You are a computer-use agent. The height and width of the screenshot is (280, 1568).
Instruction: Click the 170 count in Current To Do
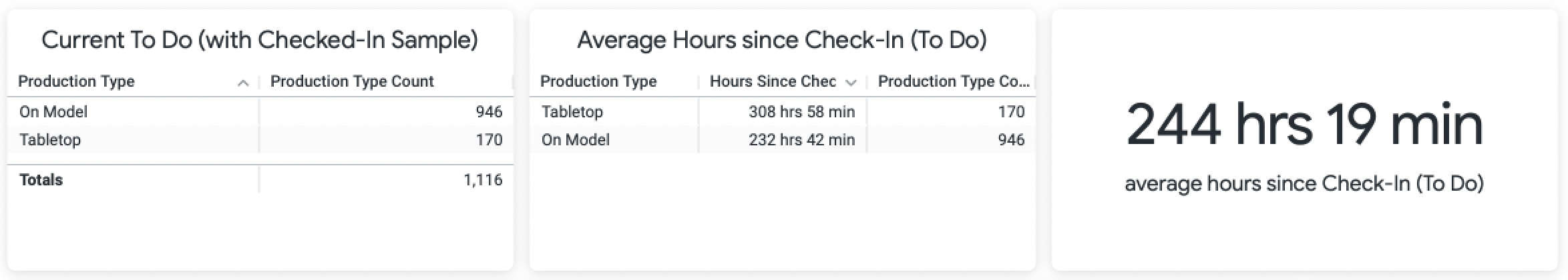(489, 139)
